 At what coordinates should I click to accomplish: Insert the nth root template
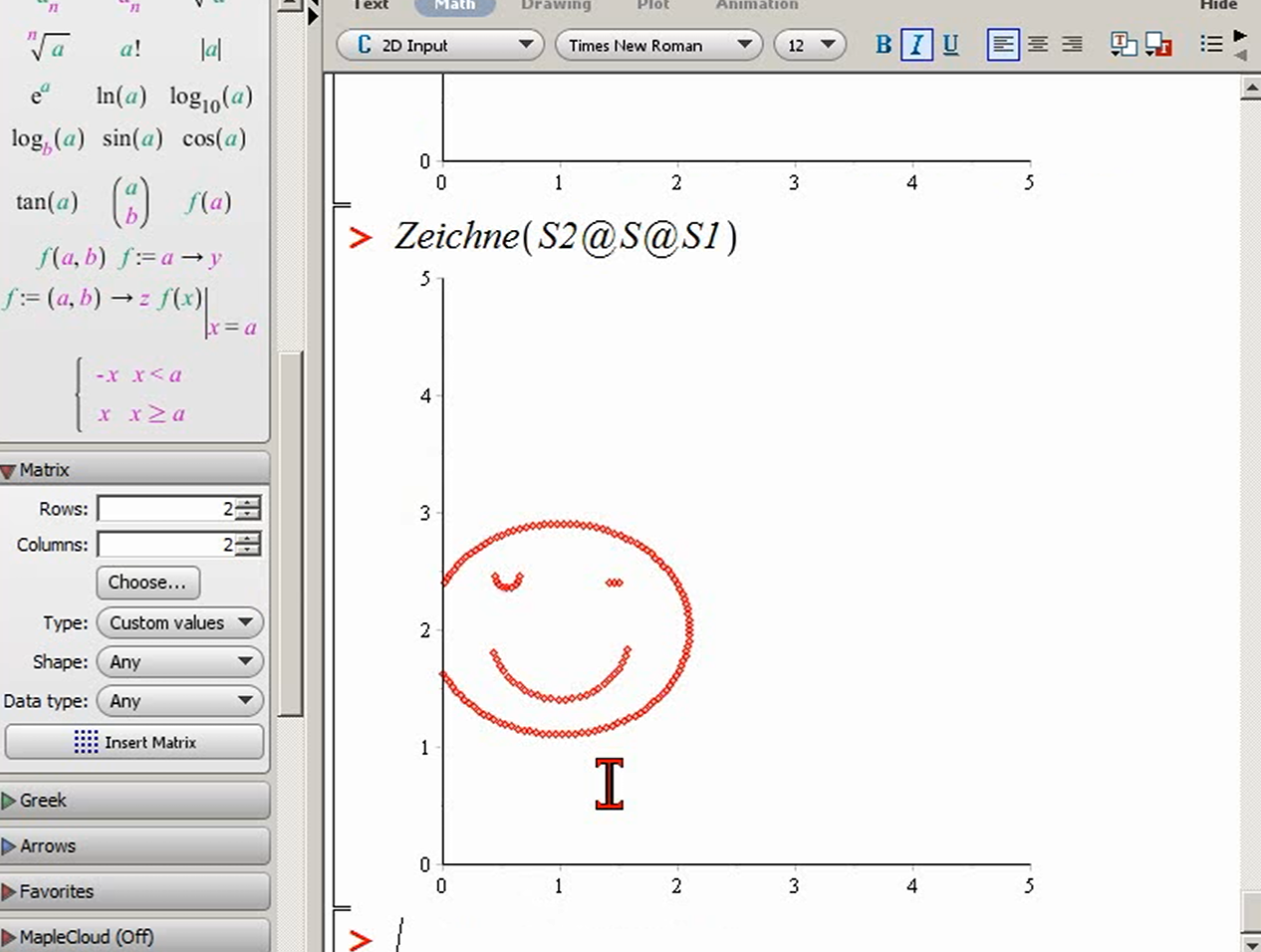48,46
